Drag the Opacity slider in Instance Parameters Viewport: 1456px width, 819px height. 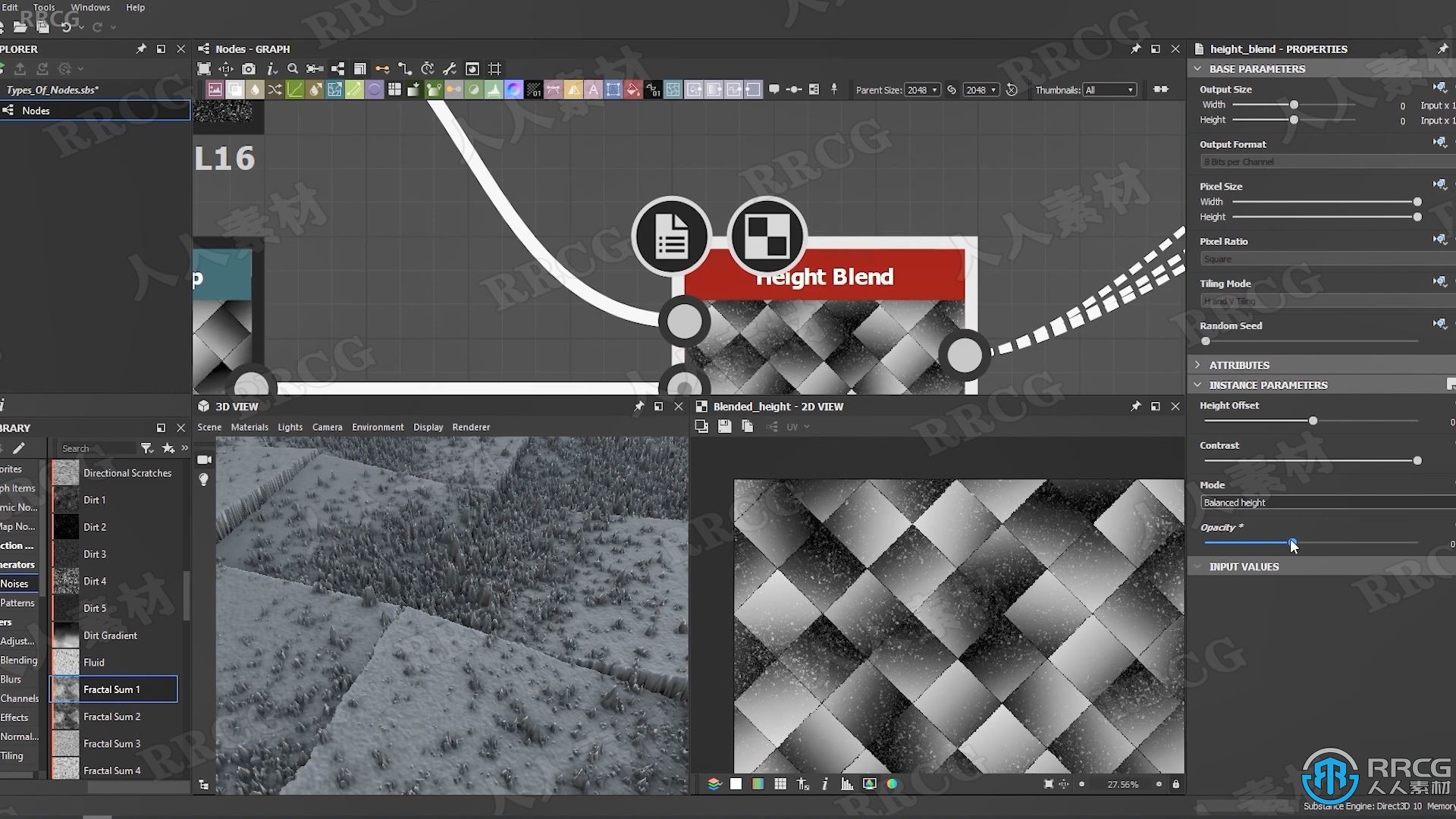point(1290,543)
